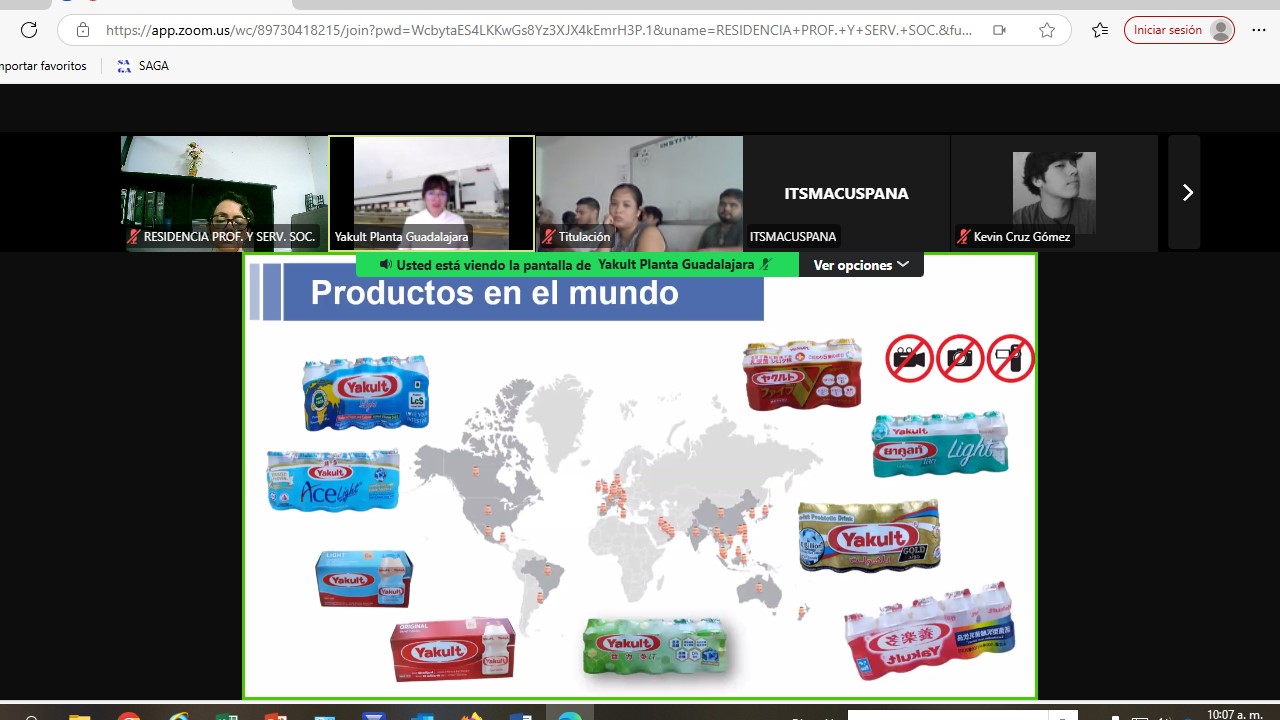Click the muted microphone icon beside Titulación
The width and height of the screenshot is (1280, 720).
click(x=549, y=237)
